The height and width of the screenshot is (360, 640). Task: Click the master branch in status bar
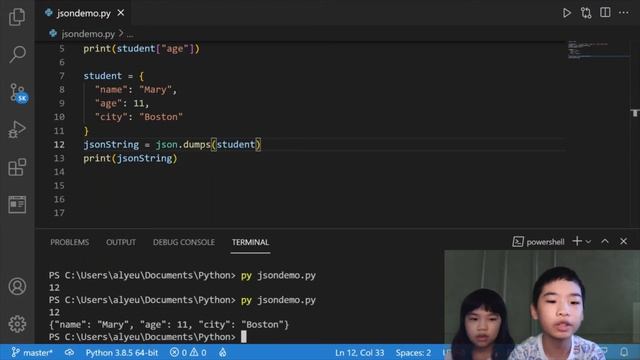32,353
